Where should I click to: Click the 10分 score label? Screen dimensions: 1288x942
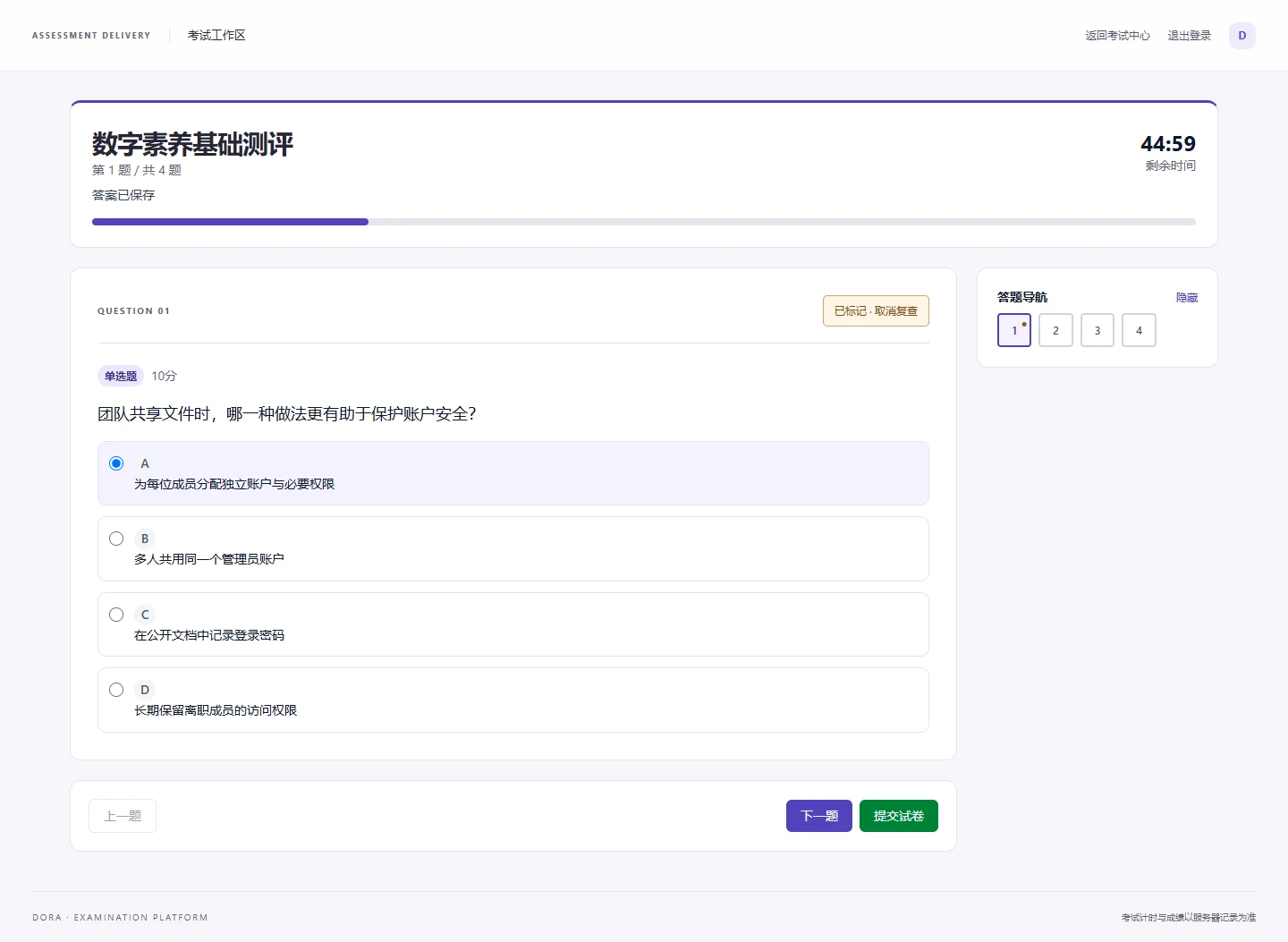pos(165,376)
